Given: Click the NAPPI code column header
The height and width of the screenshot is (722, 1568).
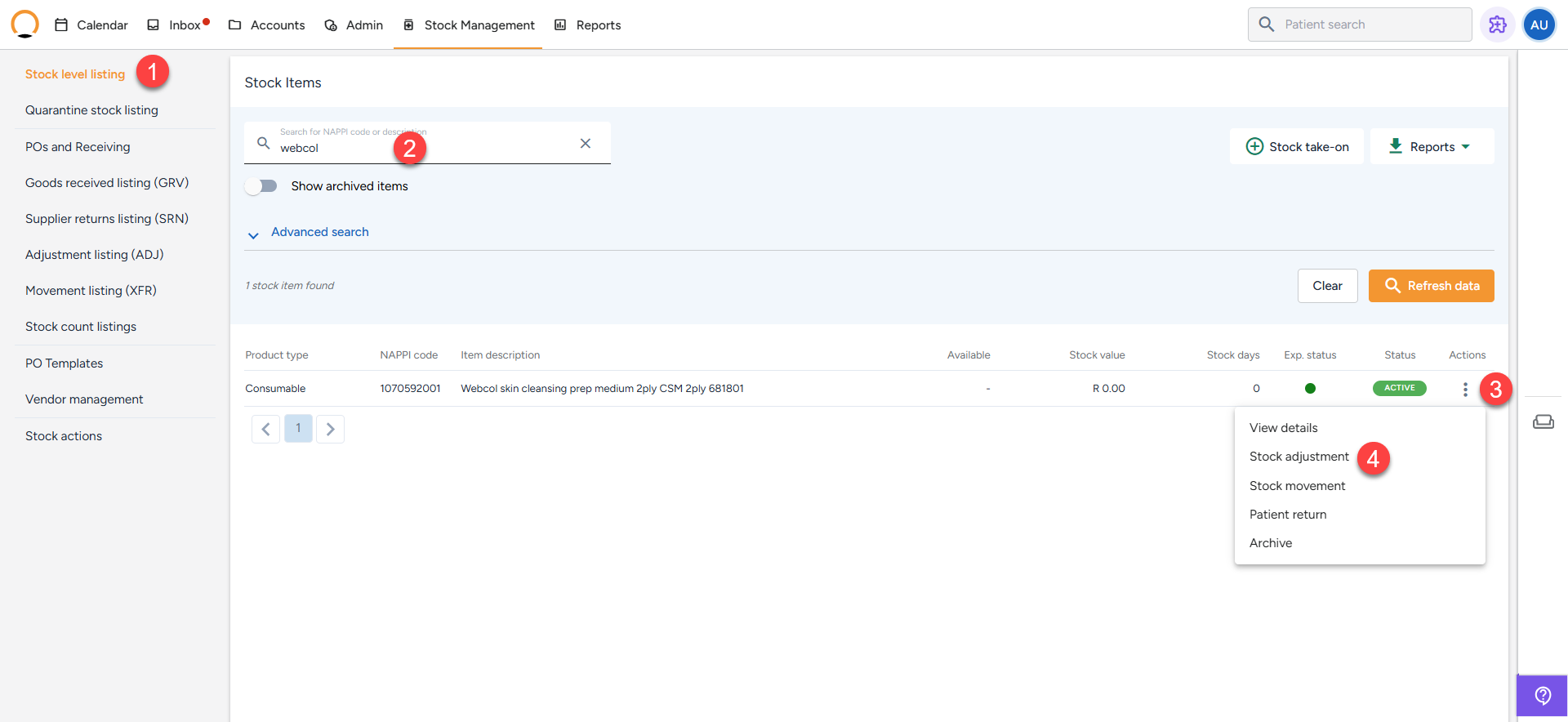Looking at the screenshot, I should tap(408, 355).
